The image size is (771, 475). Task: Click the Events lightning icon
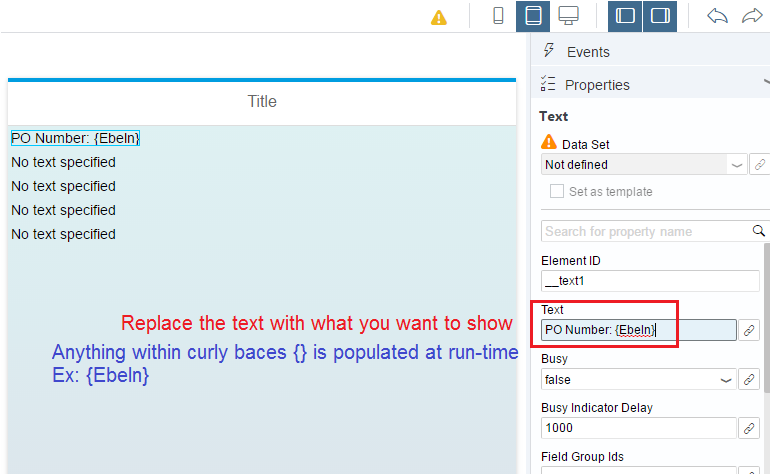coord(549,51)
